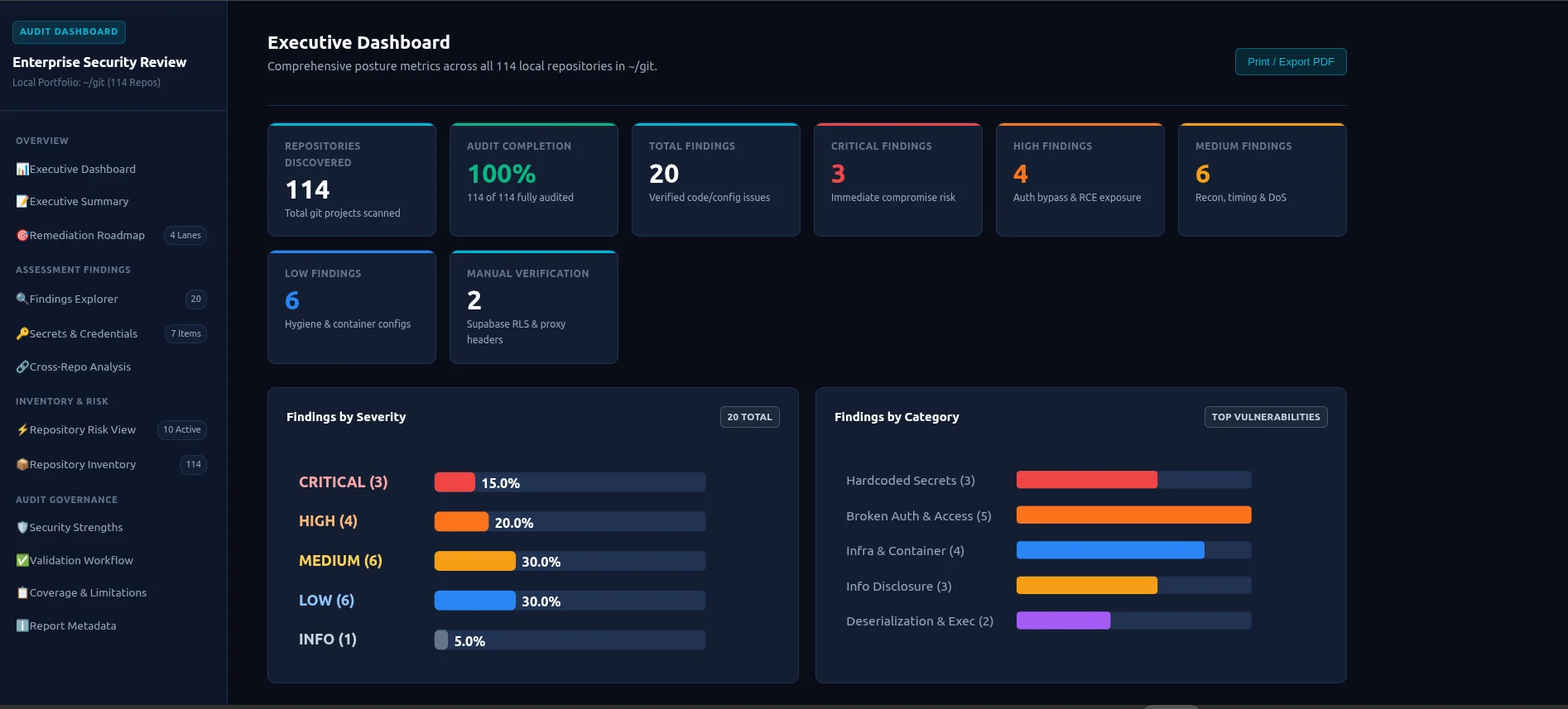The height and width of the screenshot is (709, 1568).
Task: Click the CRITICAL (3) severity label
Action: click(343, 482)
